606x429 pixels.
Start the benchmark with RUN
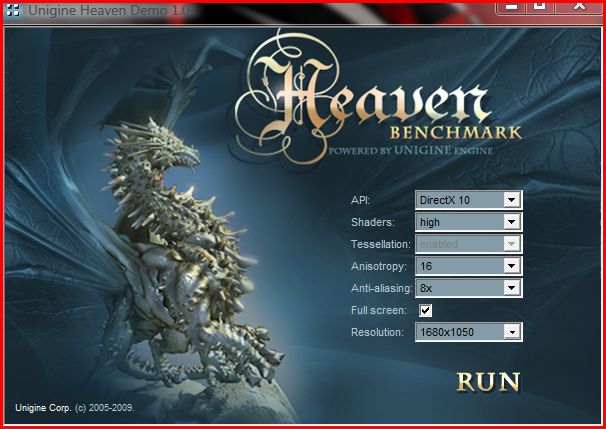pos(489,382)
